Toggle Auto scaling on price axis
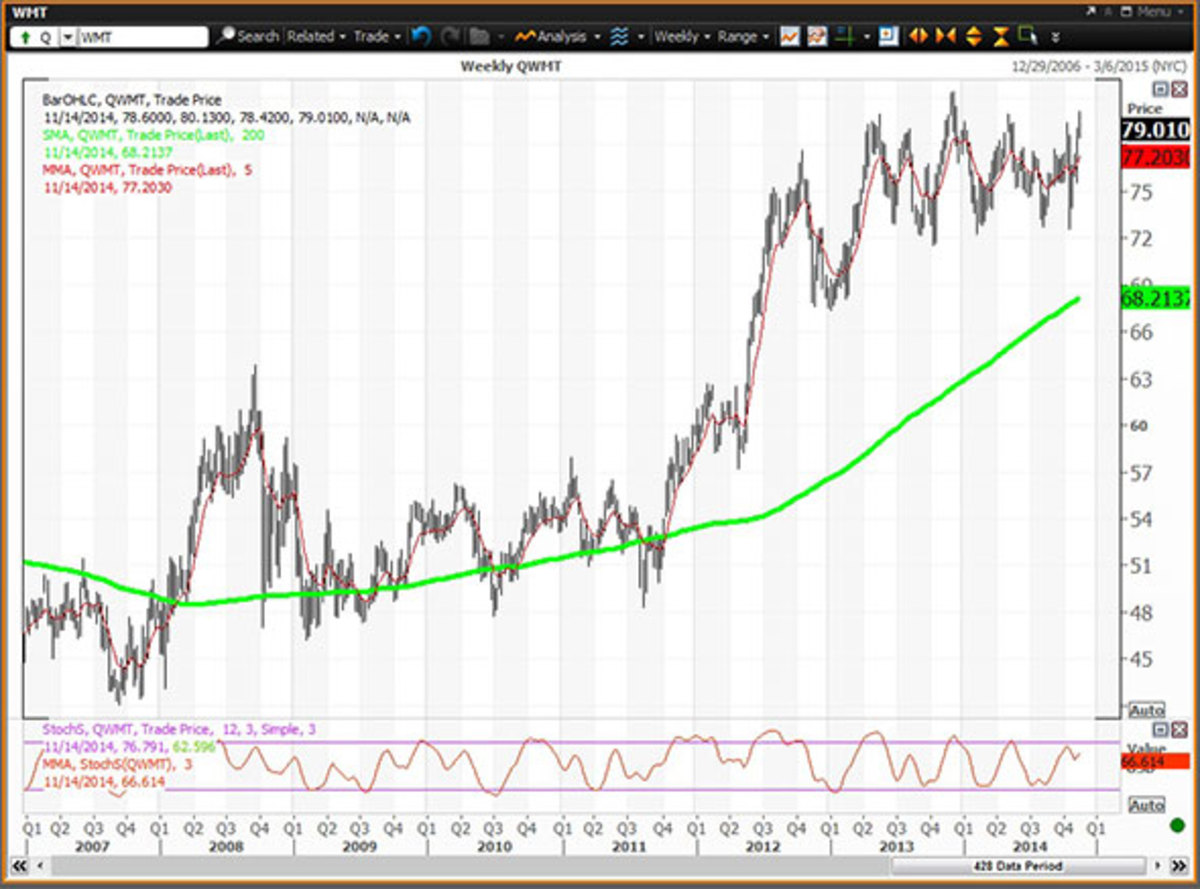Viewport: 1200px width, 889px height. (1146, 709)
